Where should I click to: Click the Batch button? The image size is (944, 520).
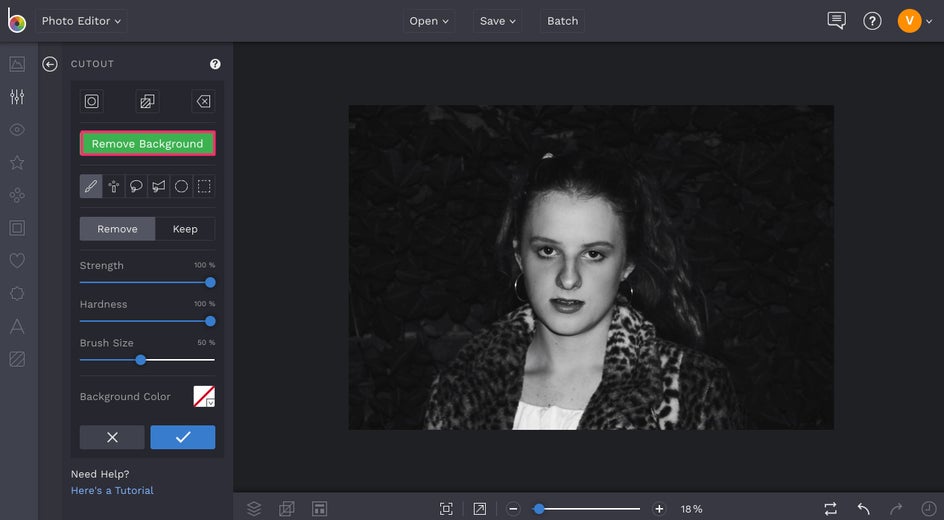tap(562, 21)
